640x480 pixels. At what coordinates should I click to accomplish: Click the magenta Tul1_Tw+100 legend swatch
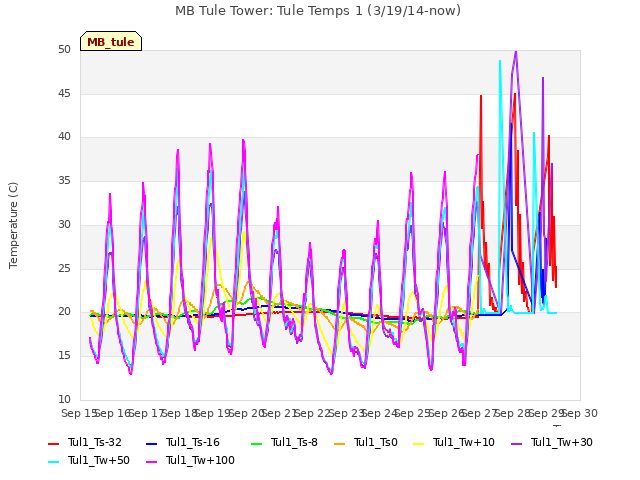tap(152, 462)
